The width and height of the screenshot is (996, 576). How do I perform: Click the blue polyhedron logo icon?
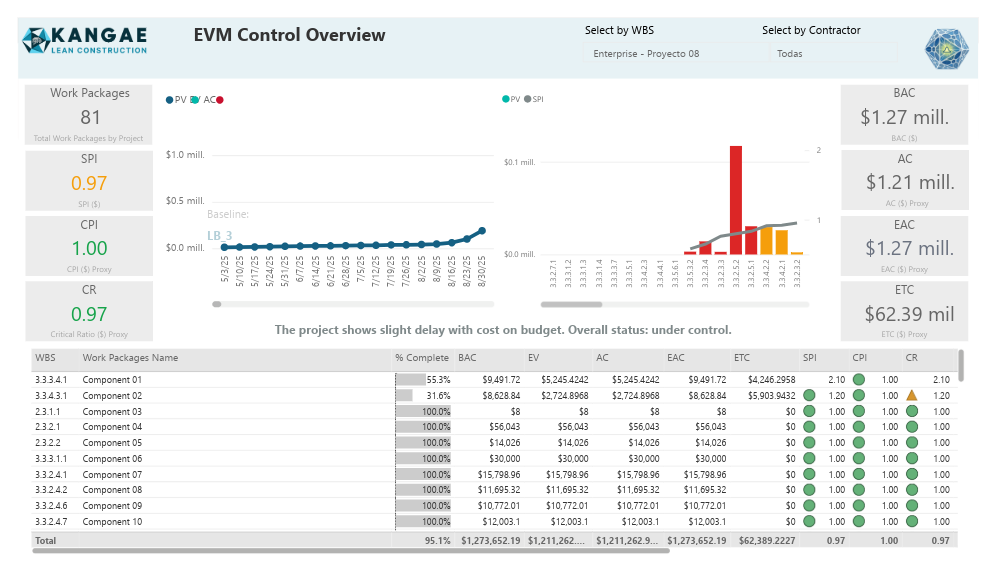[946, 49]
